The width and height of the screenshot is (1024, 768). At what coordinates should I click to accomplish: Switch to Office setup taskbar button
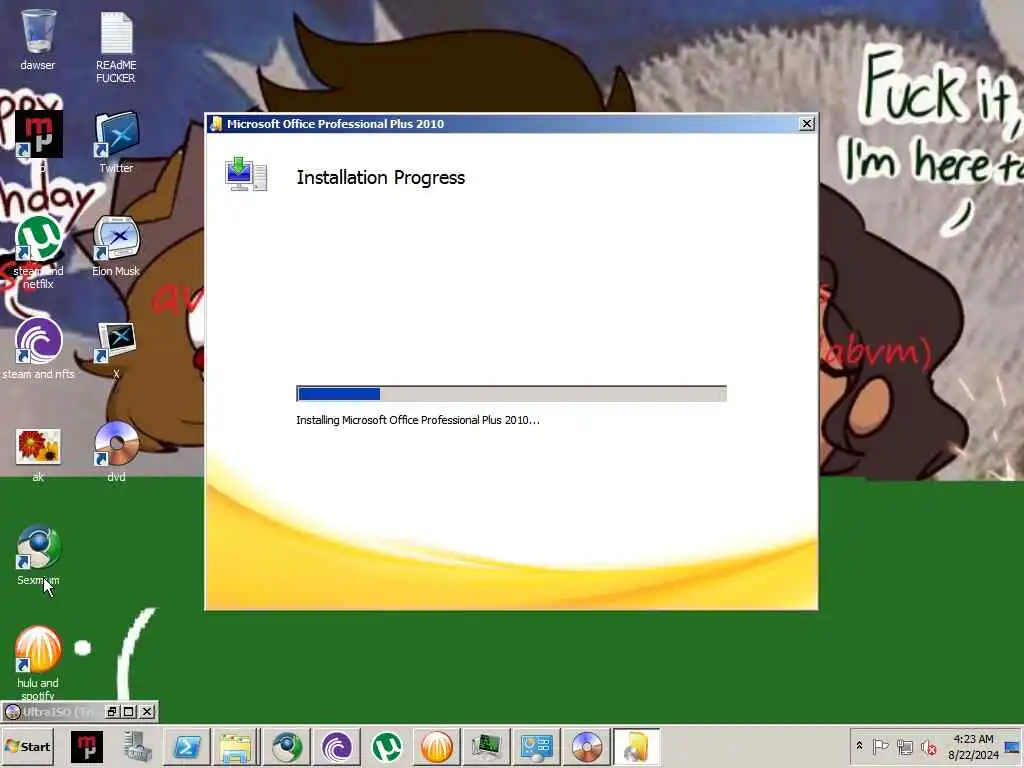636,746
